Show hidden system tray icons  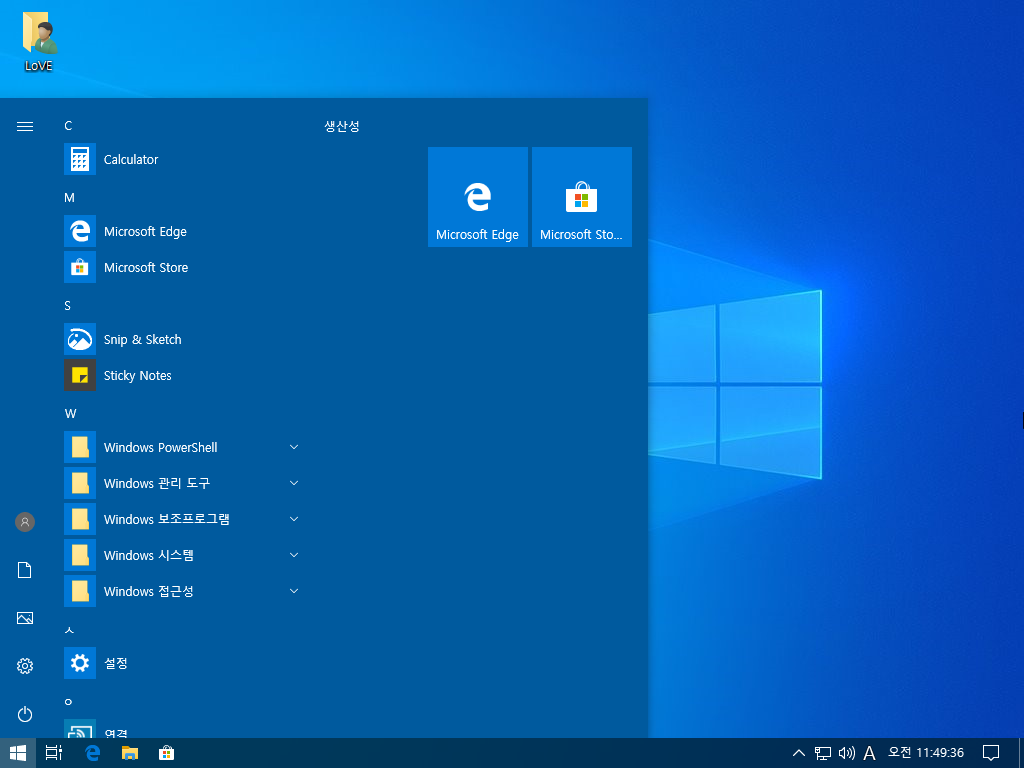(x=799, y=753)
